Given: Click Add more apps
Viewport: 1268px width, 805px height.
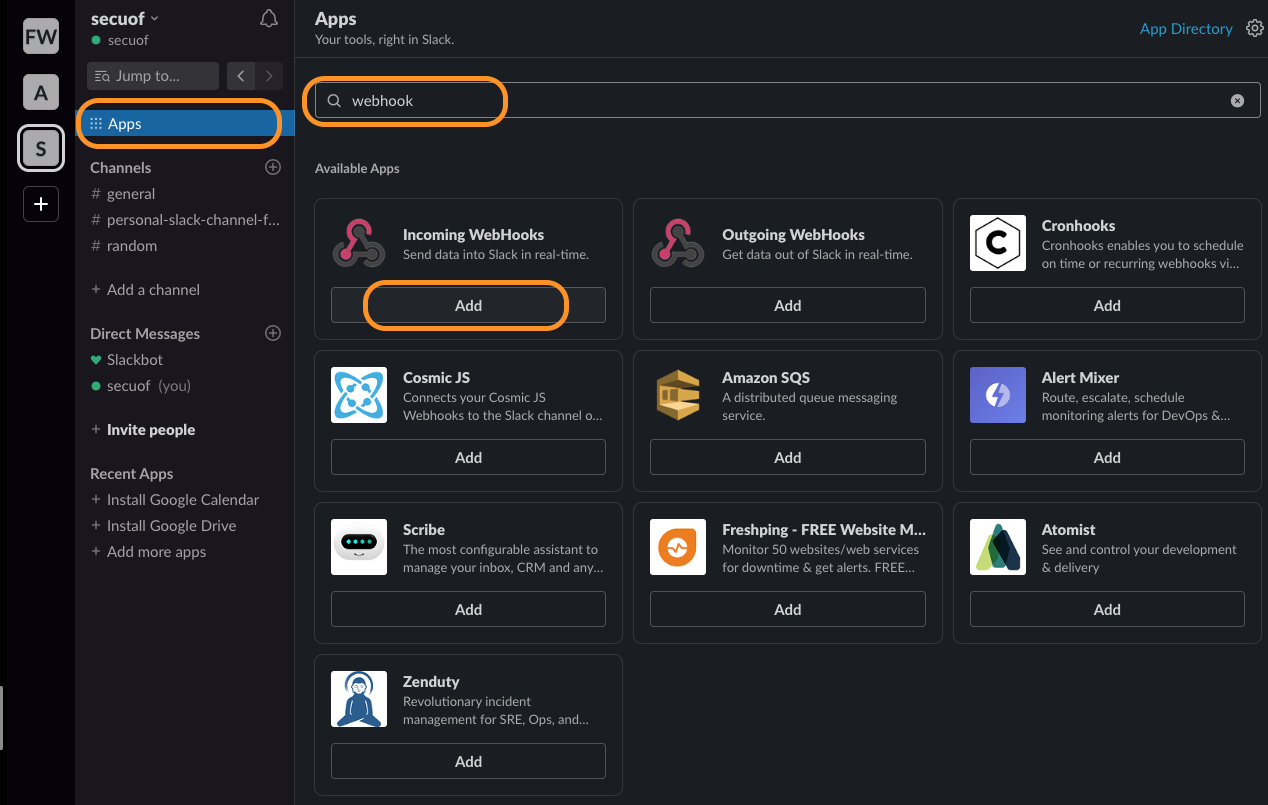Looking at the screenshot, I should 148,552.
